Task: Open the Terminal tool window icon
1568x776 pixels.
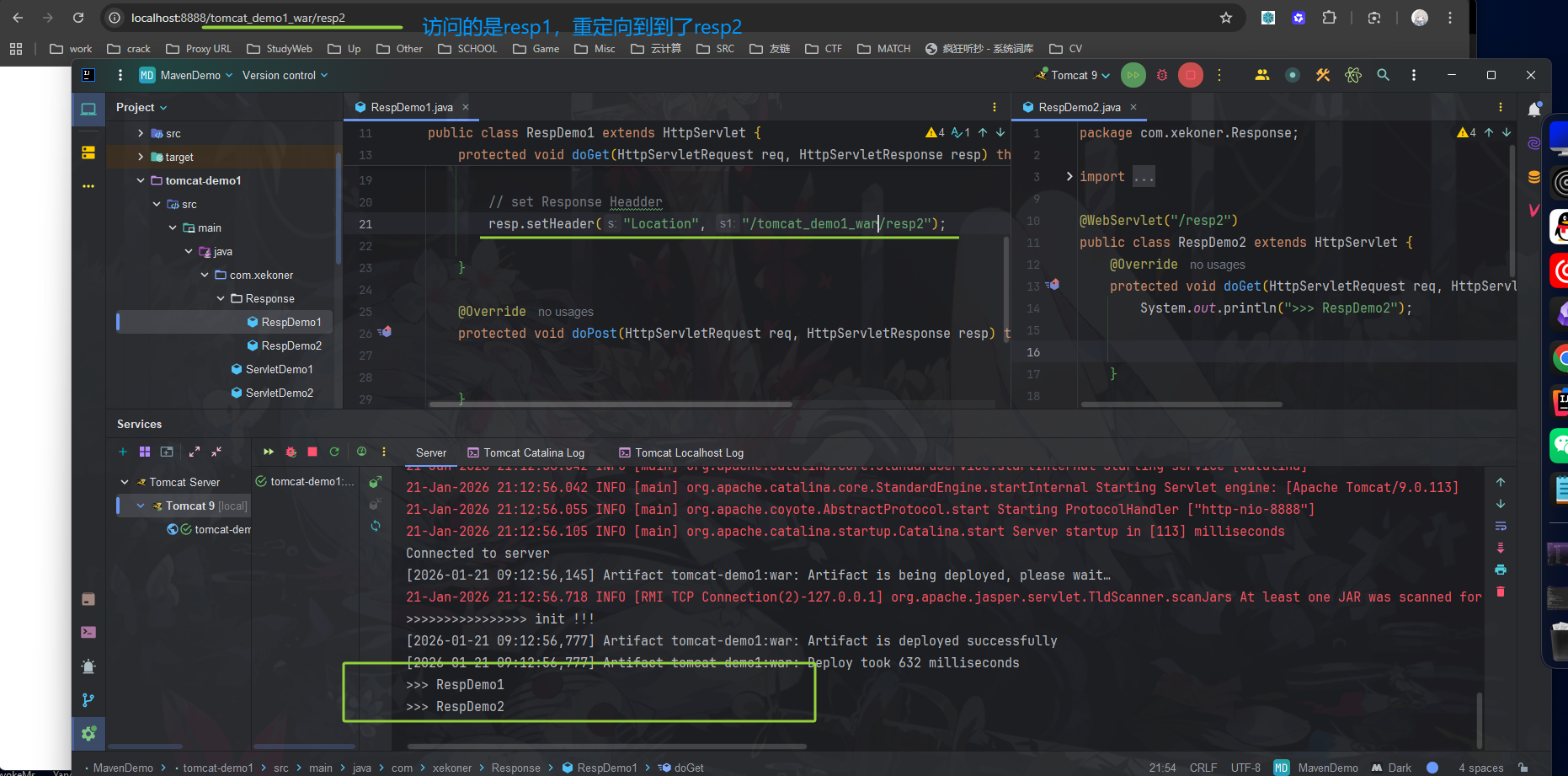Action: click(x=88, y=632)
